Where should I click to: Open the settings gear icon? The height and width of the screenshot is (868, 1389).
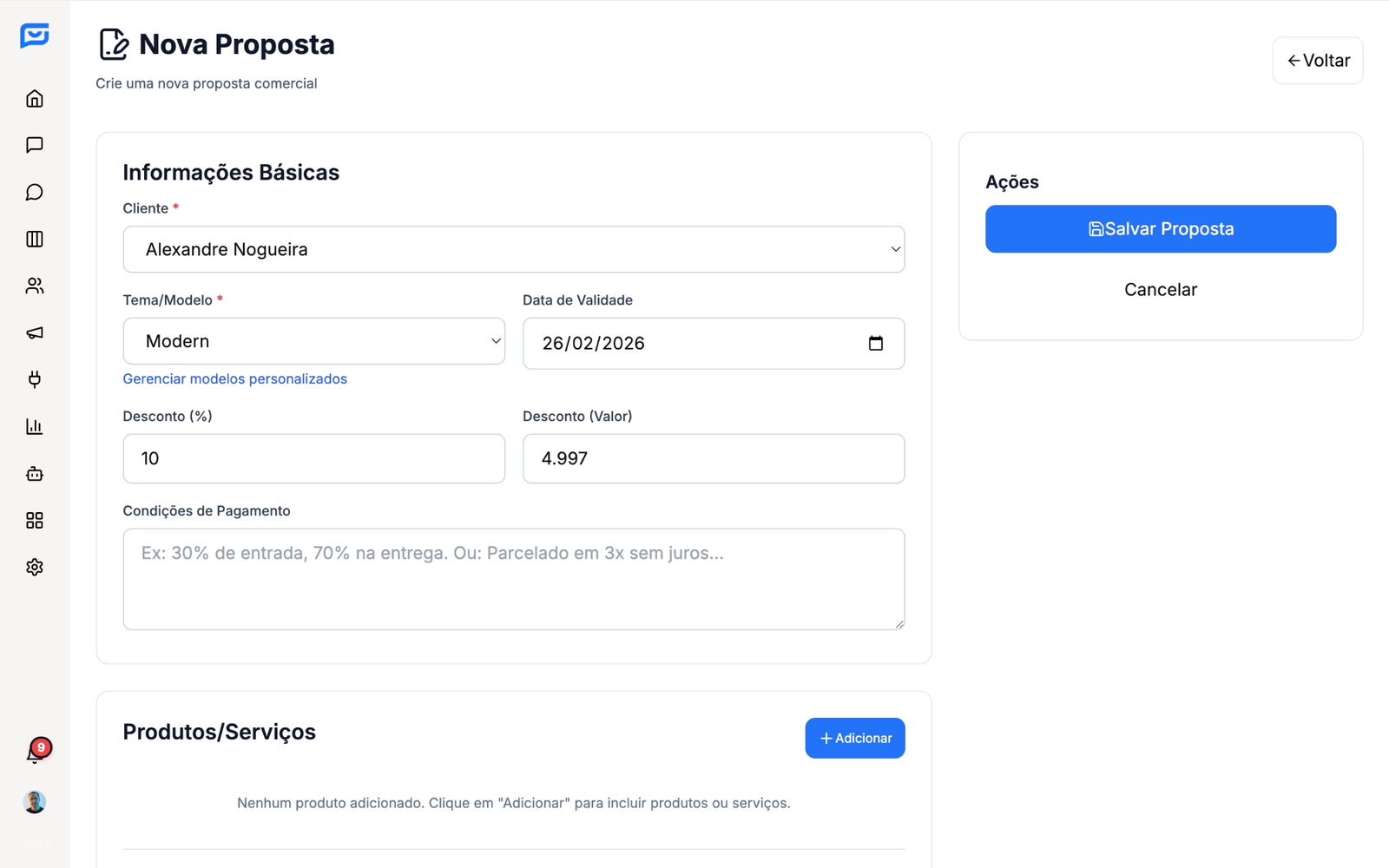[x=35, y=568]
